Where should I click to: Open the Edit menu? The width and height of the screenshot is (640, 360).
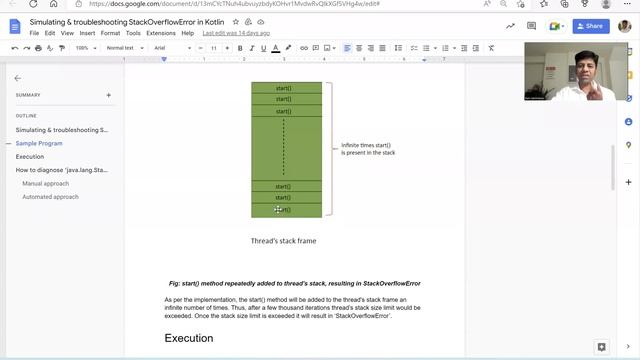click(x=50, y=33)
